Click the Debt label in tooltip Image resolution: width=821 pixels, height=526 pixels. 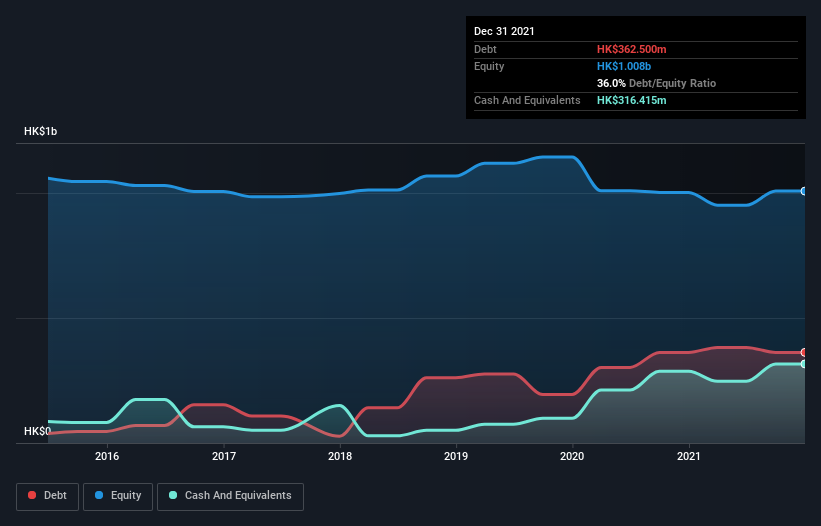[x=485, y=49]
